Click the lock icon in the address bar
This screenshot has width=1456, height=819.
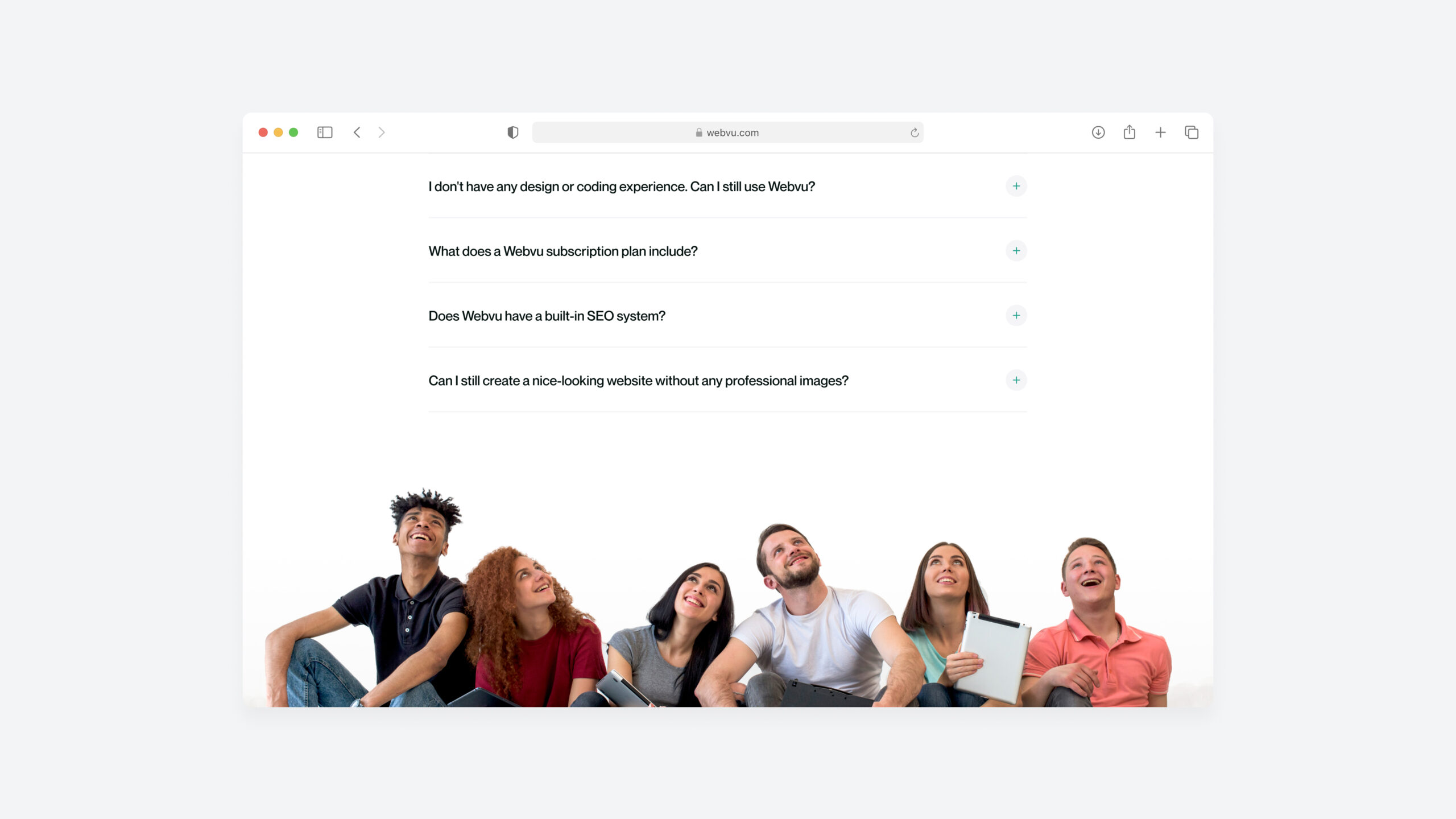699,133
